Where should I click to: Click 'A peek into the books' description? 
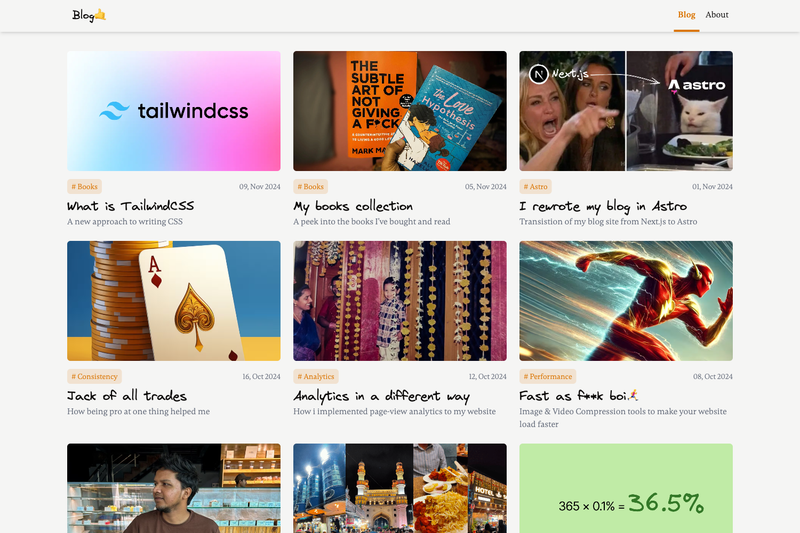pos(372,222)
